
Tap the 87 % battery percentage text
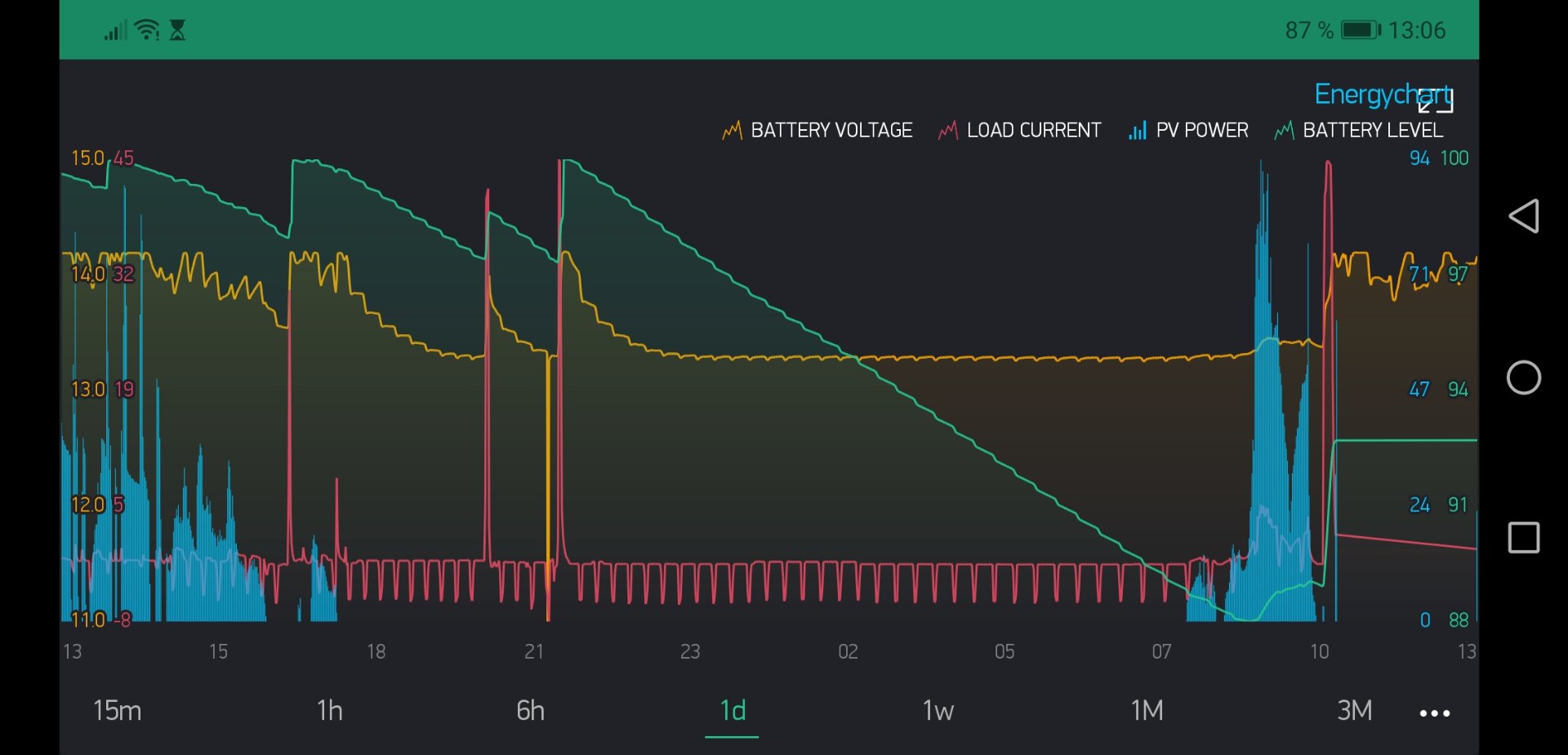point(1309,30)
